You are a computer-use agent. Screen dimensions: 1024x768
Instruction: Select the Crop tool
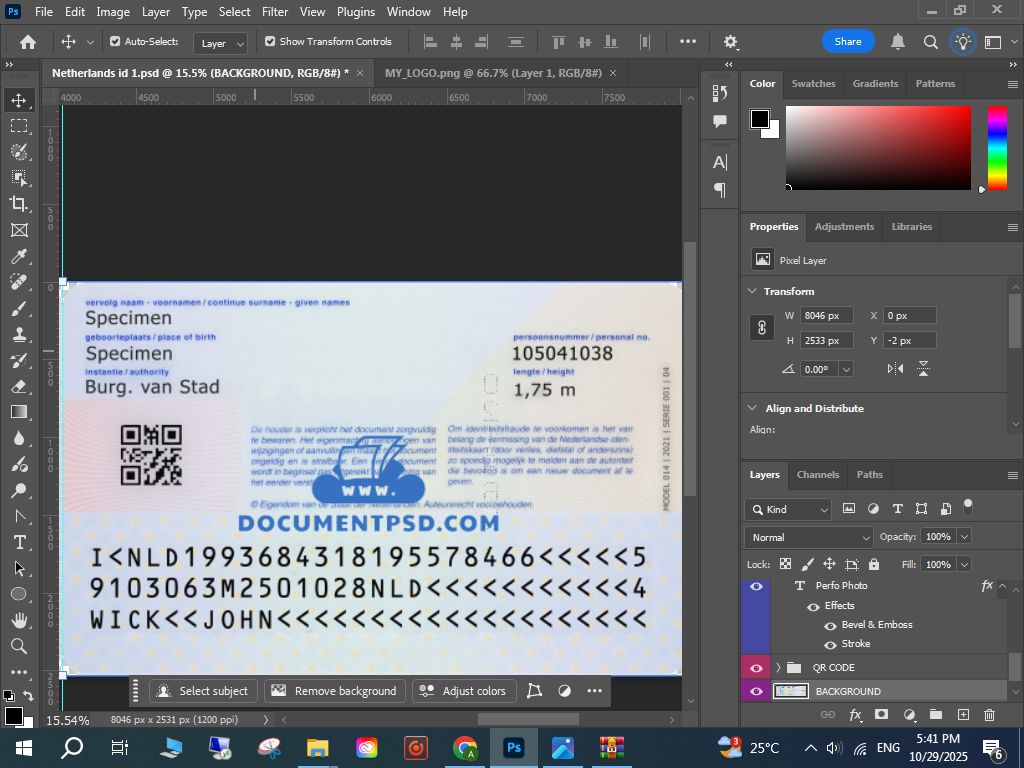(x=19, y=204)
